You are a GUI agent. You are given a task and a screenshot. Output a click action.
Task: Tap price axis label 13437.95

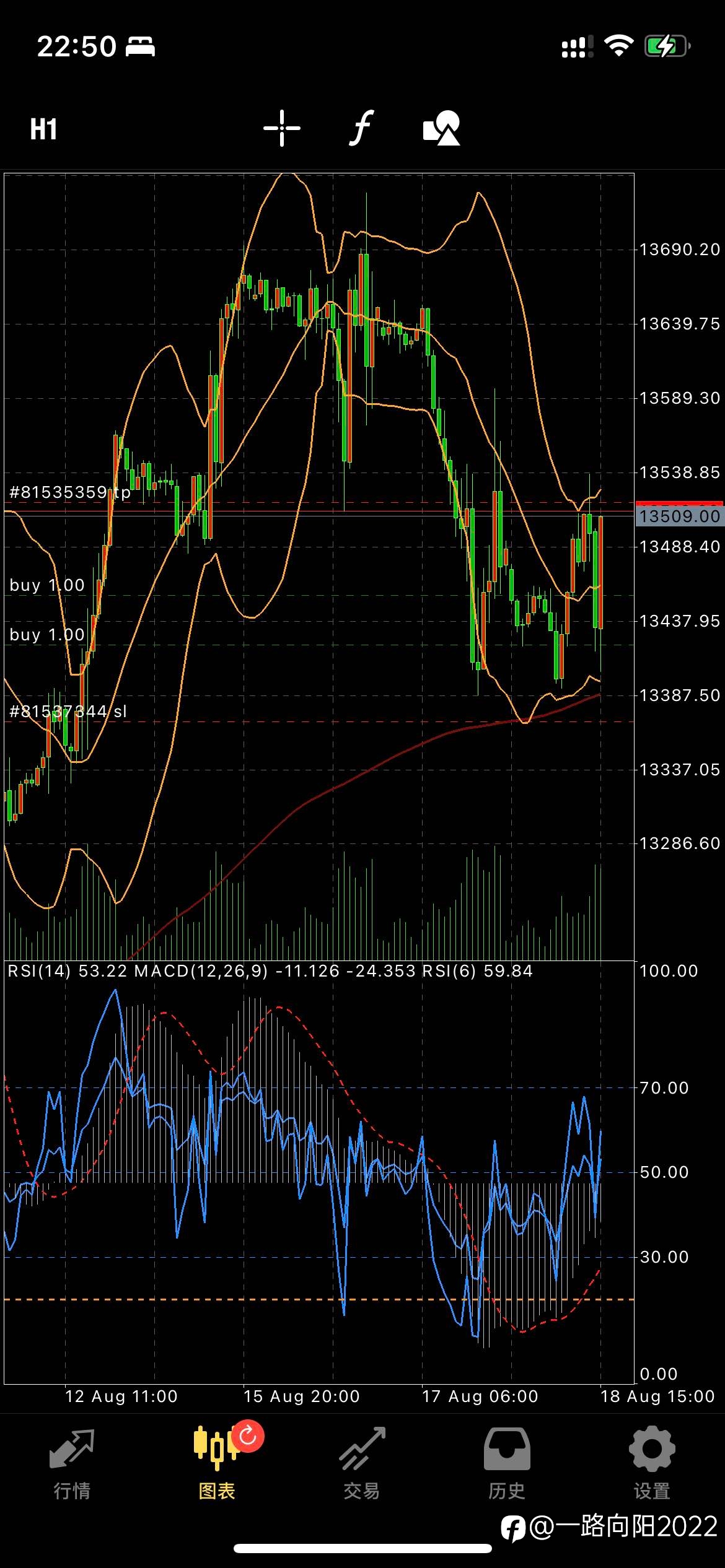point(680,621)
